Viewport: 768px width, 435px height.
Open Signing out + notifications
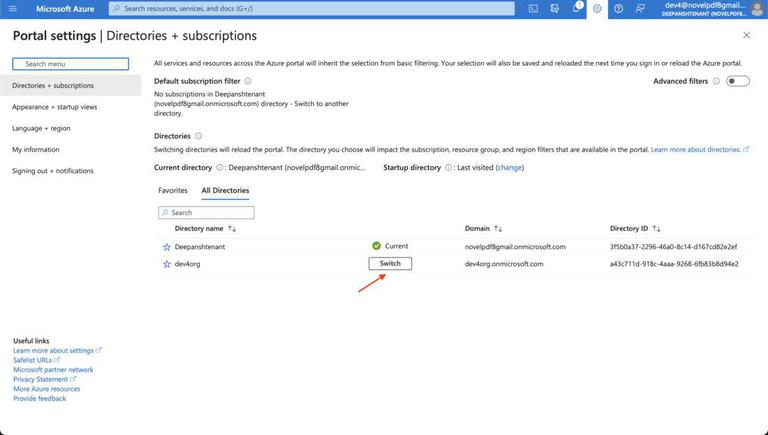click(x=53, y=171)
